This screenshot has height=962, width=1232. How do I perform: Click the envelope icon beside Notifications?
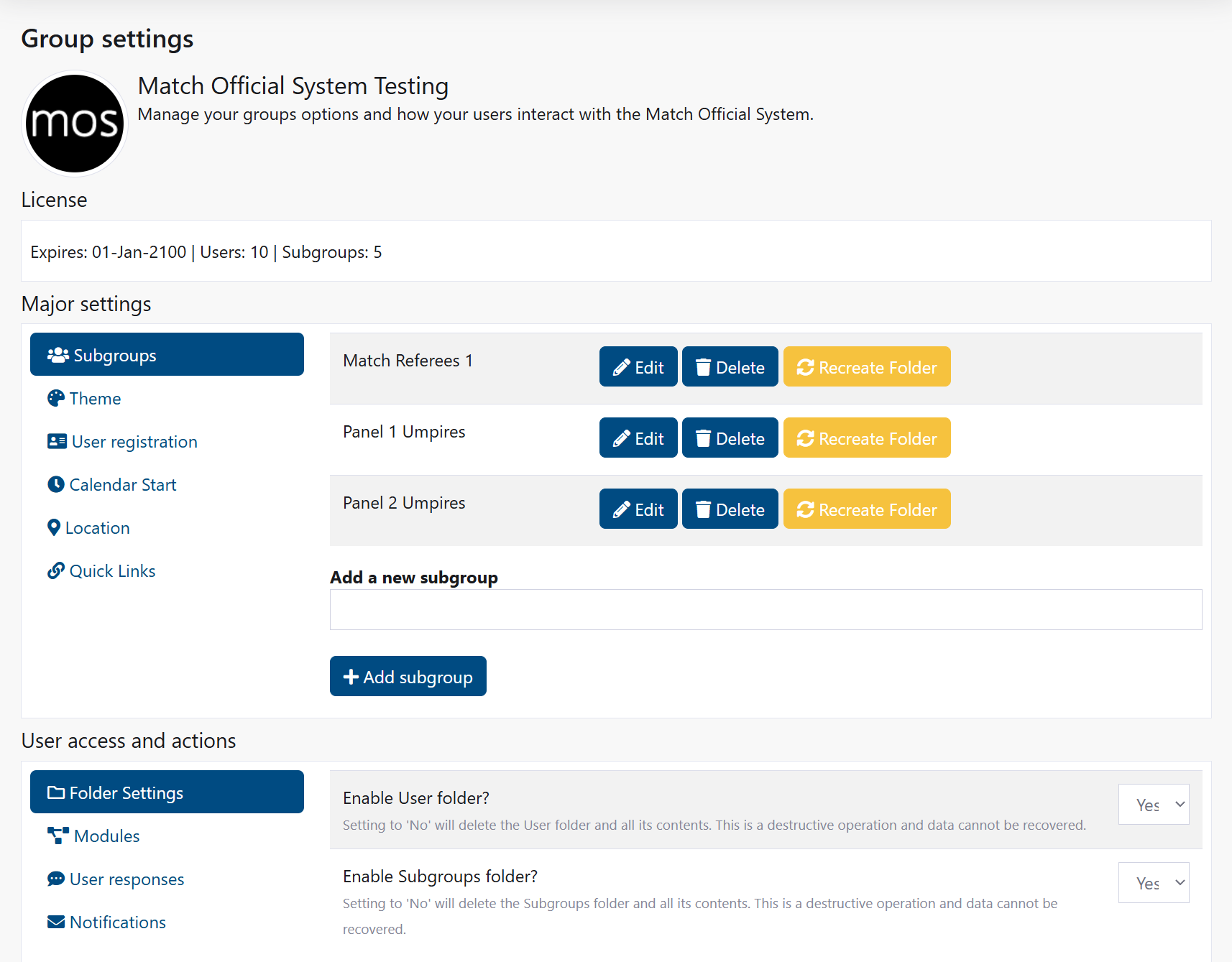click(x=55, y=921)
